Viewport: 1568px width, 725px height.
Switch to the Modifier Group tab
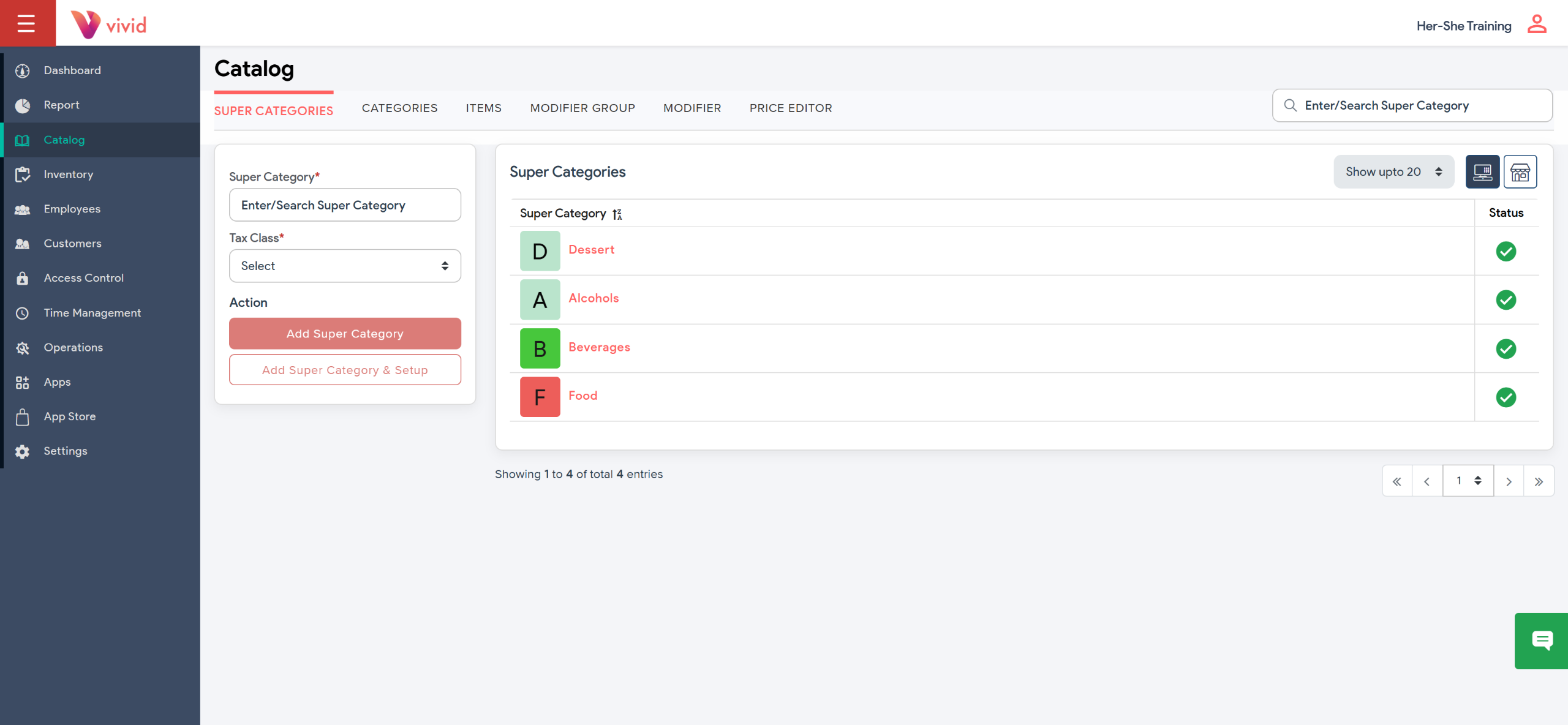(x=582, y=108)
